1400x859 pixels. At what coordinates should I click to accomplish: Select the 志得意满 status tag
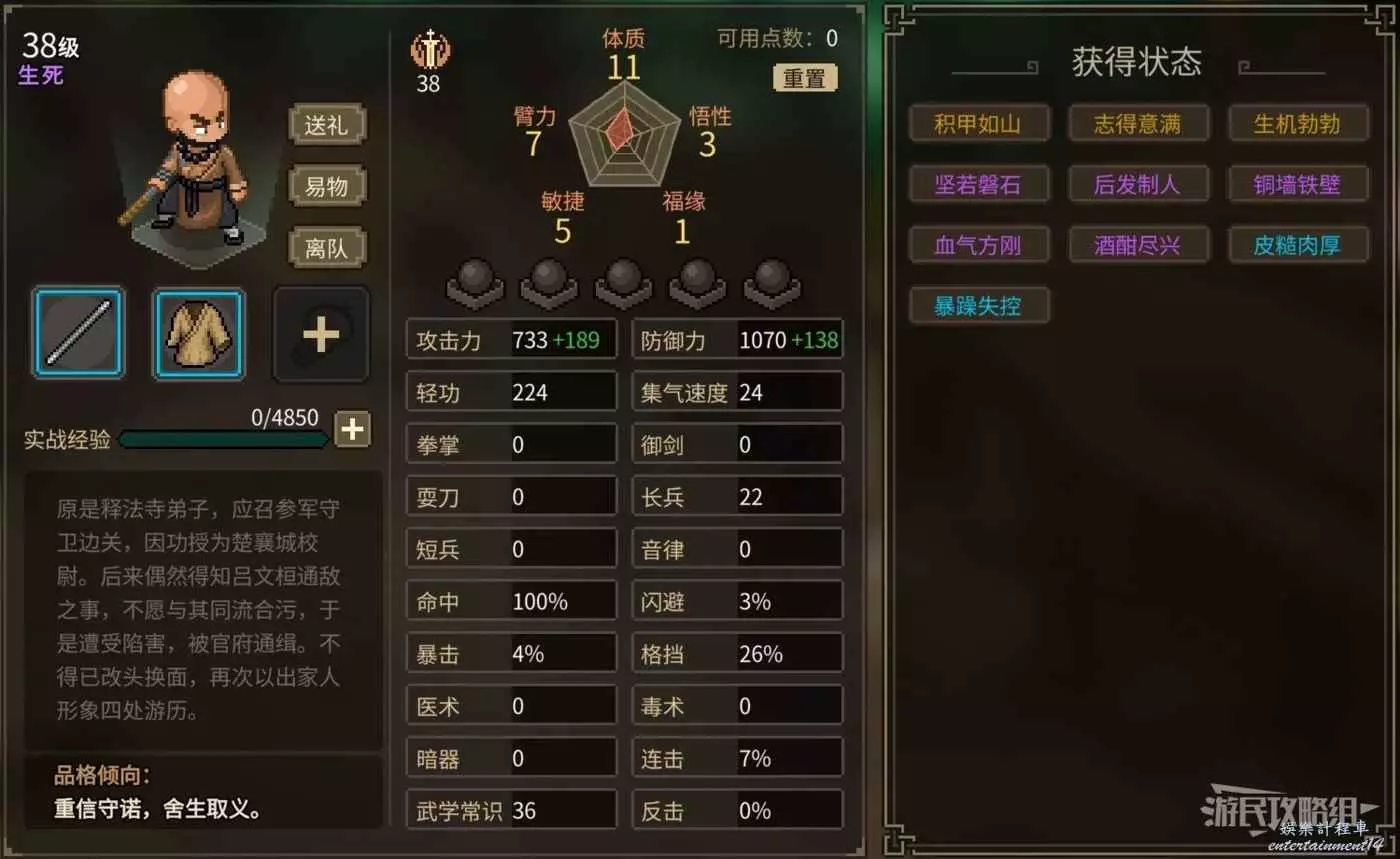pos(1138,124)
